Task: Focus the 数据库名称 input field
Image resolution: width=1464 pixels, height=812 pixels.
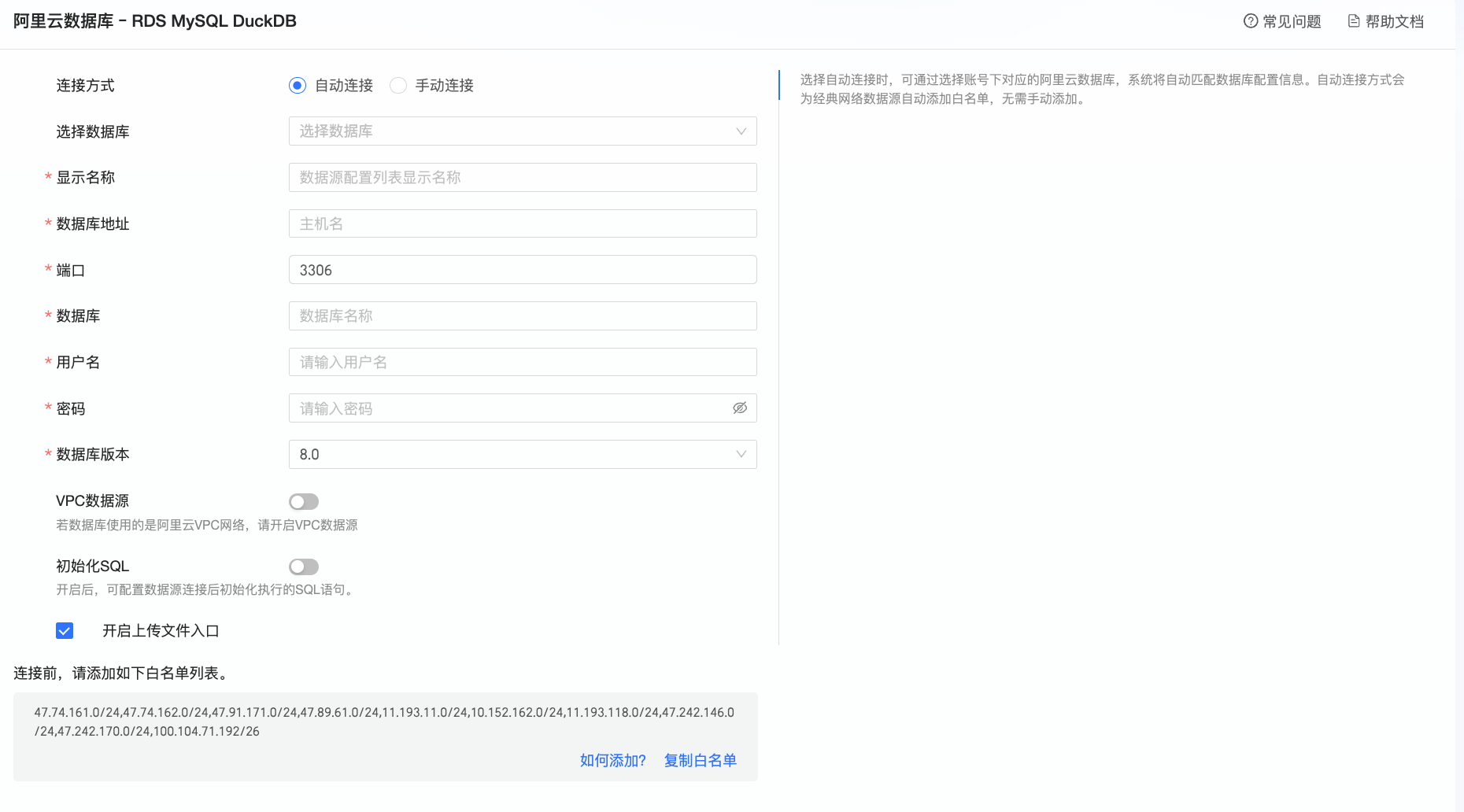Action: 523,316
